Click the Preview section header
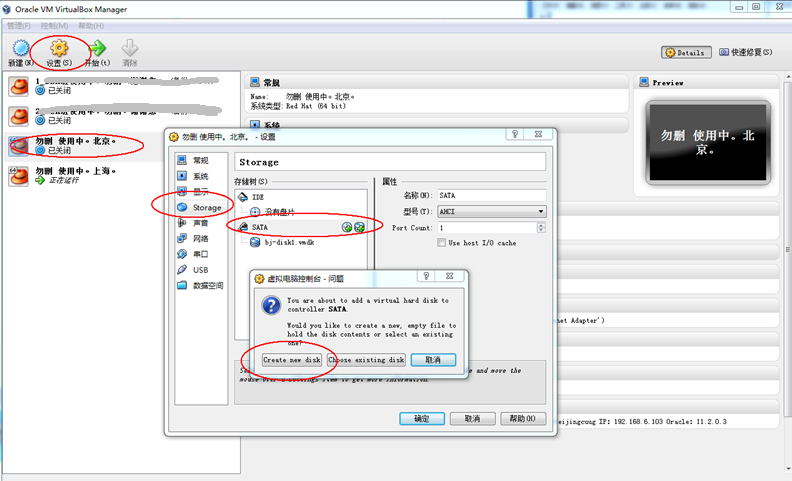 [x=706, y=82]
